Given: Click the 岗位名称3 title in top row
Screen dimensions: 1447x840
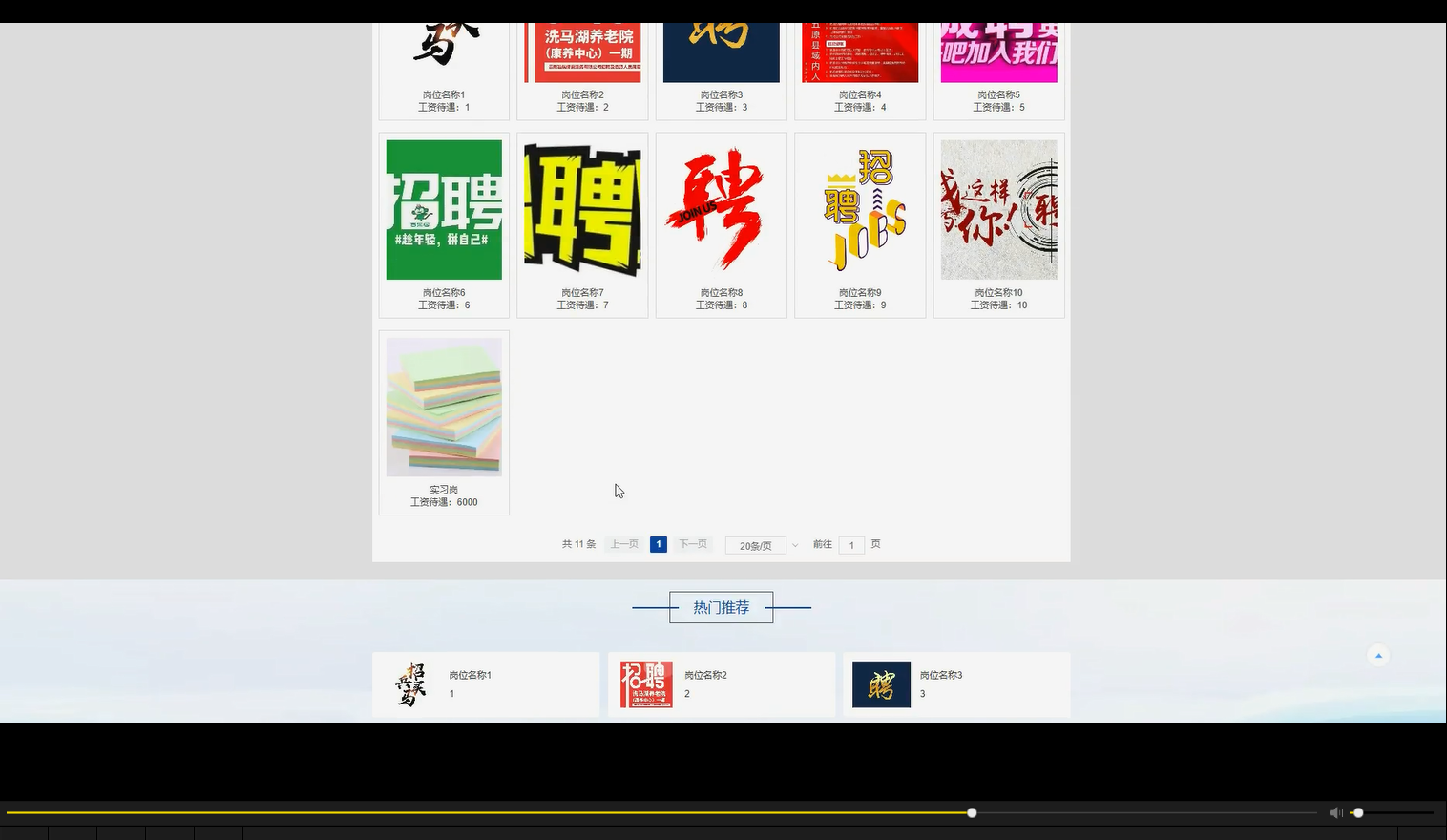Looking at the screenshot, I should click(x=722, y=94).
